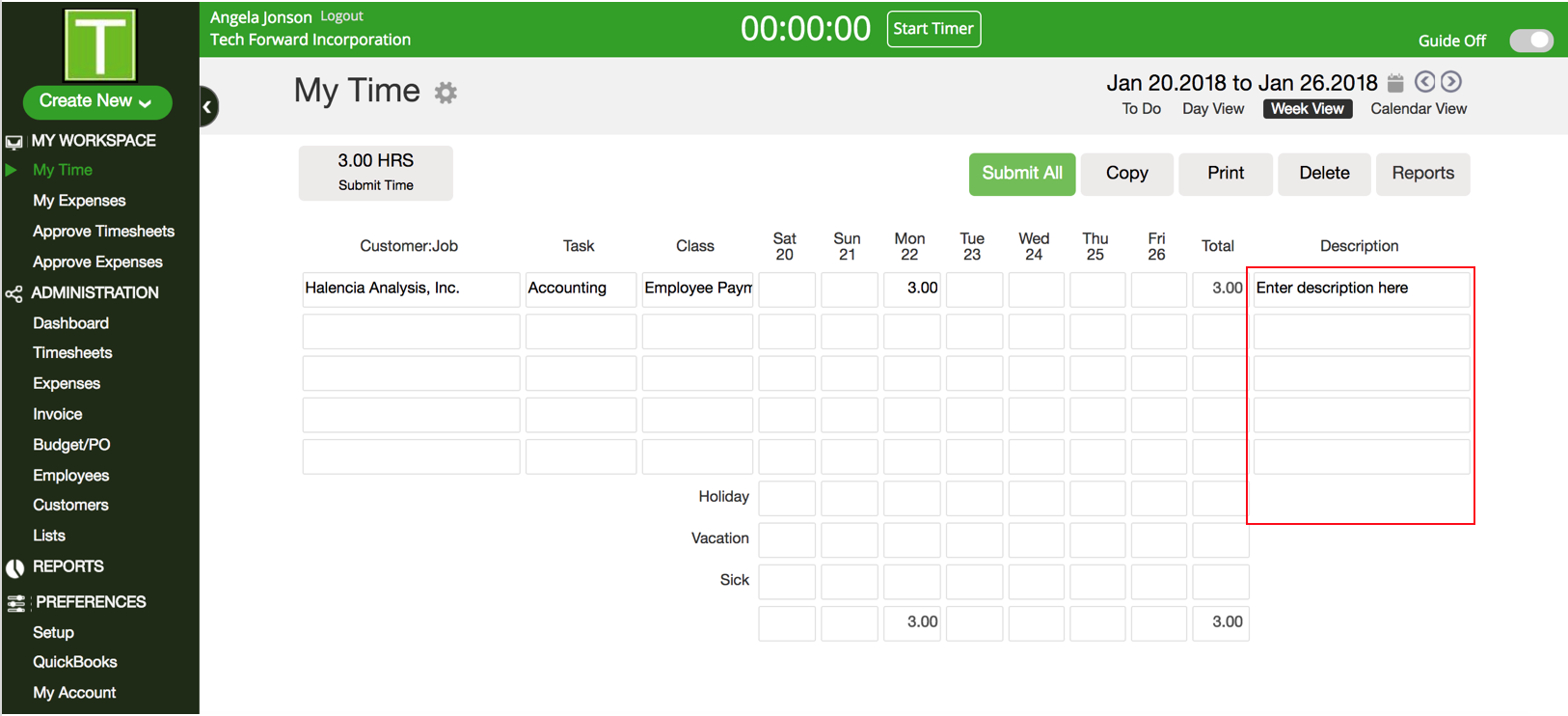The image size is (1568, 716).
Task: Go to previous week arrow
Action: click(1424, 82)
